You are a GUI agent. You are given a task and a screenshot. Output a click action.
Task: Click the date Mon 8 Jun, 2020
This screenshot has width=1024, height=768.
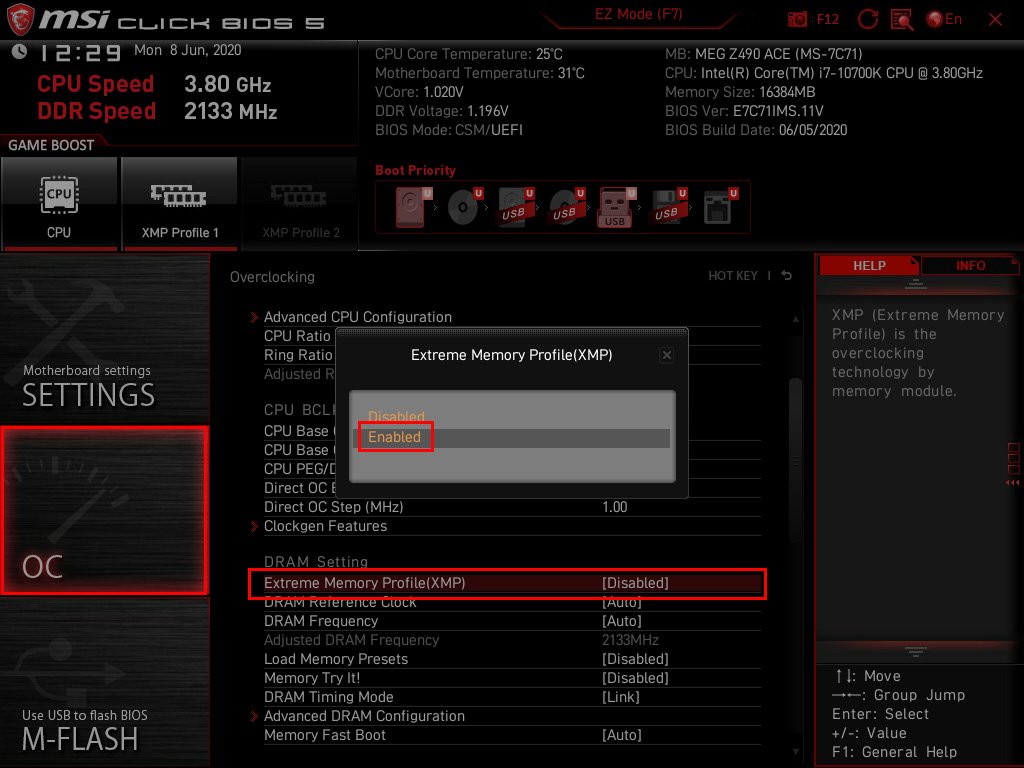click(187, 50)
